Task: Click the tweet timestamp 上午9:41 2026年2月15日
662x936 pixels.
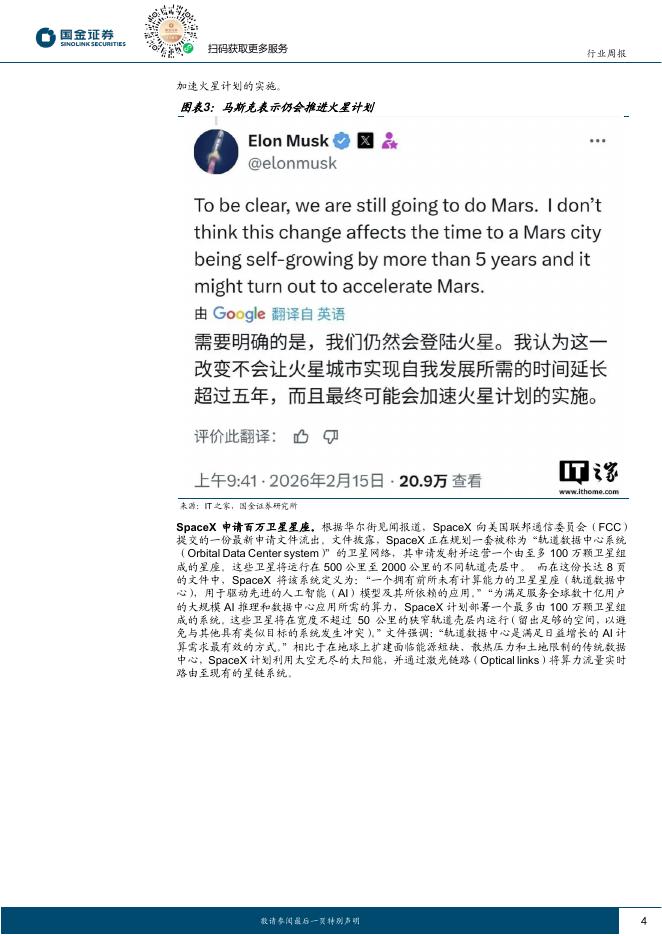Action: click(x=289, y=481)
